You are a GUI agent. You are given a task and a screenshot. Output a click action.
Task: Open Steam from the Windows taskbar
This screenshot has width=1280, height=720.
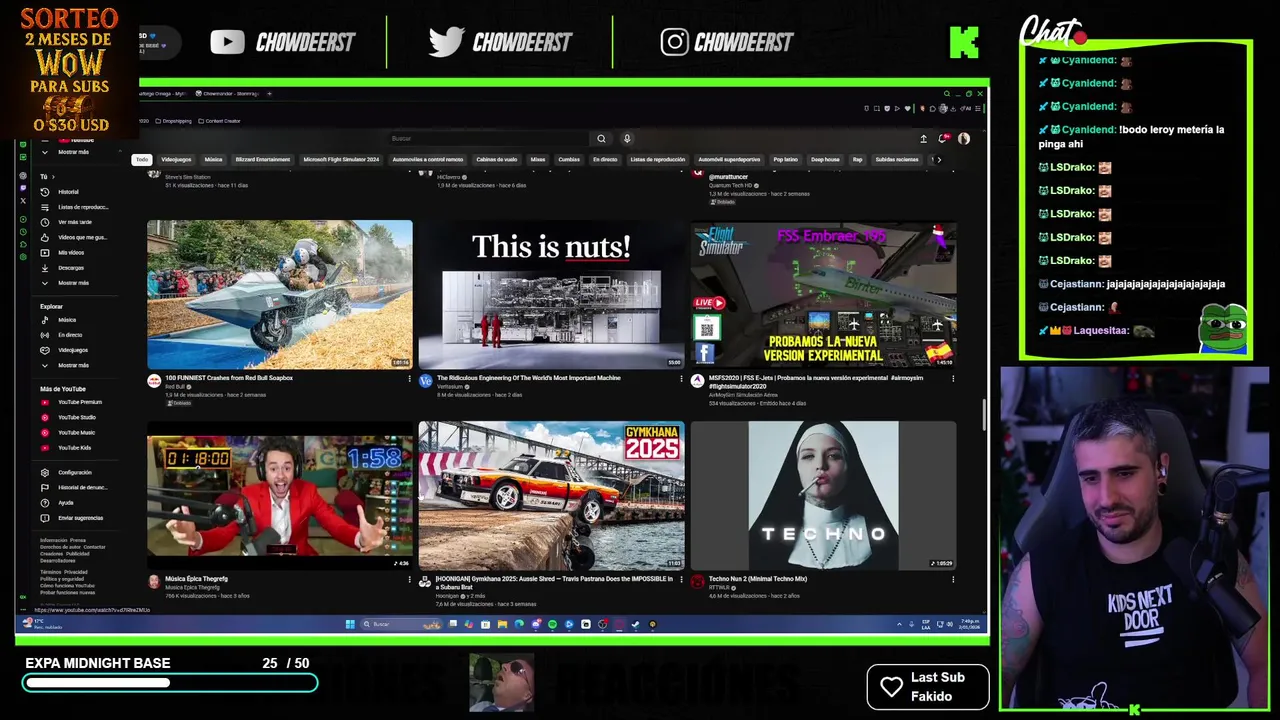coord(635,624)
